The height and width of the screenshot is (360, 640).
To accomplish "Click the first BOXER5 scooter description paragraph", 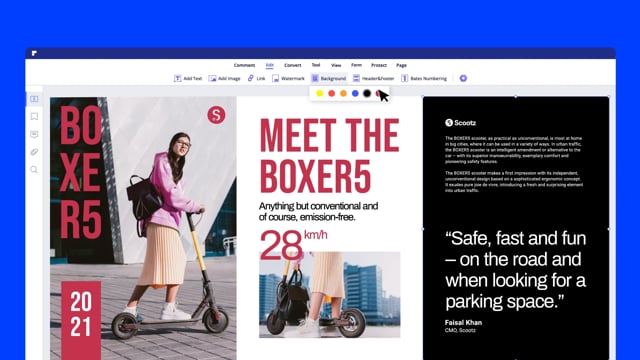I will pyautogui.click(x=513, y=150).
